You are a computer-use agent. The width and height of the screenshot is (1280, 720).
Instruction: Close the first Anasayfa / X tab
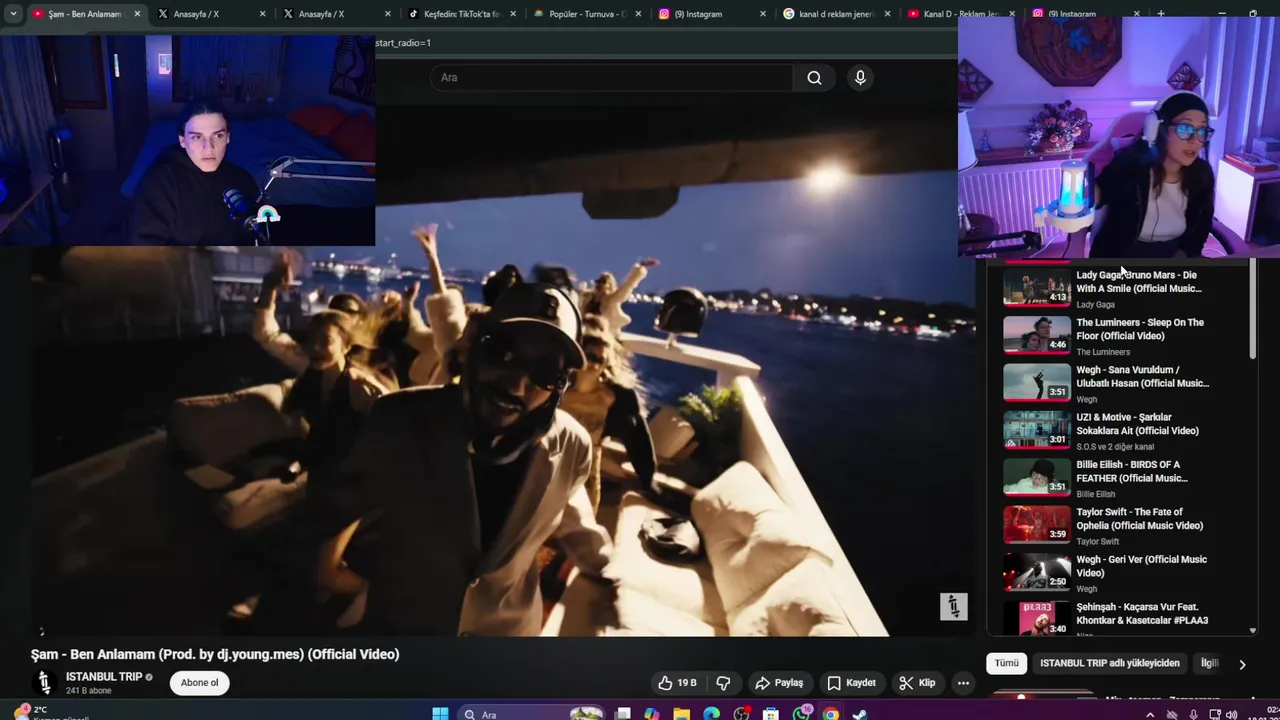point(262,14)
